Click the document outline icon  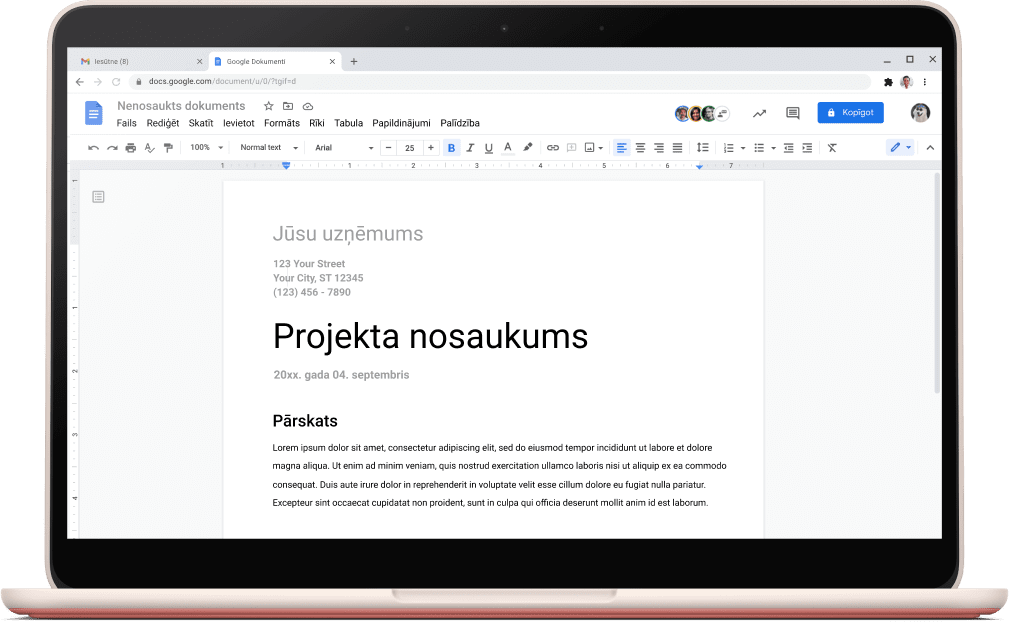(98, 197)
